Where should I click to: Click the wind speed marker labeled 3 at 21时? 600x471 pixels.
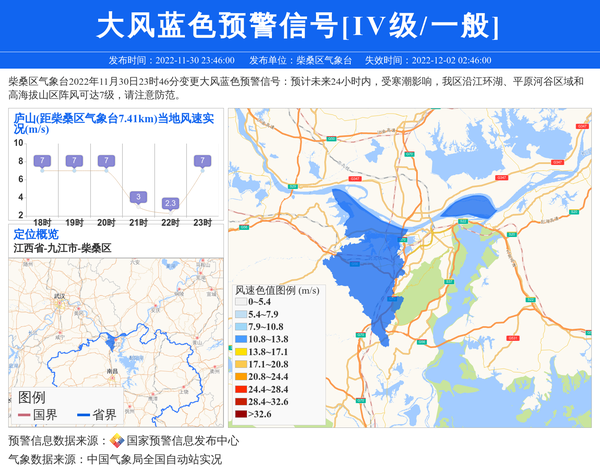[139, 197]
